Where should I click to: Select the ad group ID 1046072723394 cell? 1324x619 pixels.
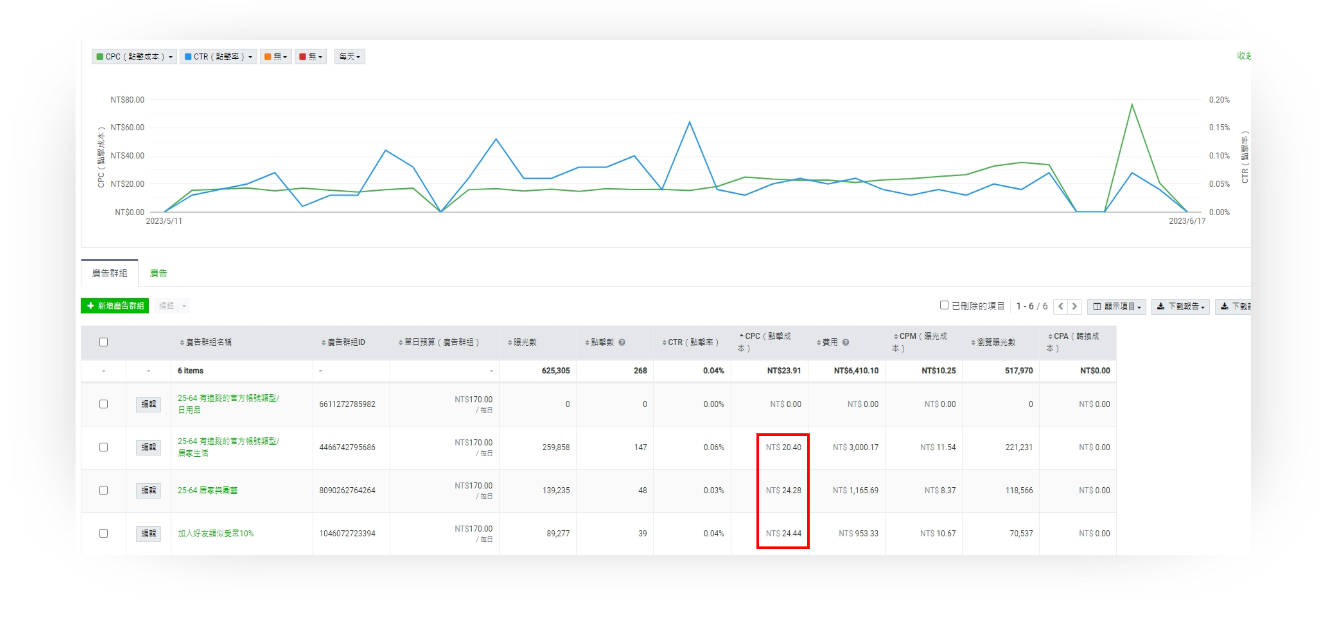click(348, 533)
